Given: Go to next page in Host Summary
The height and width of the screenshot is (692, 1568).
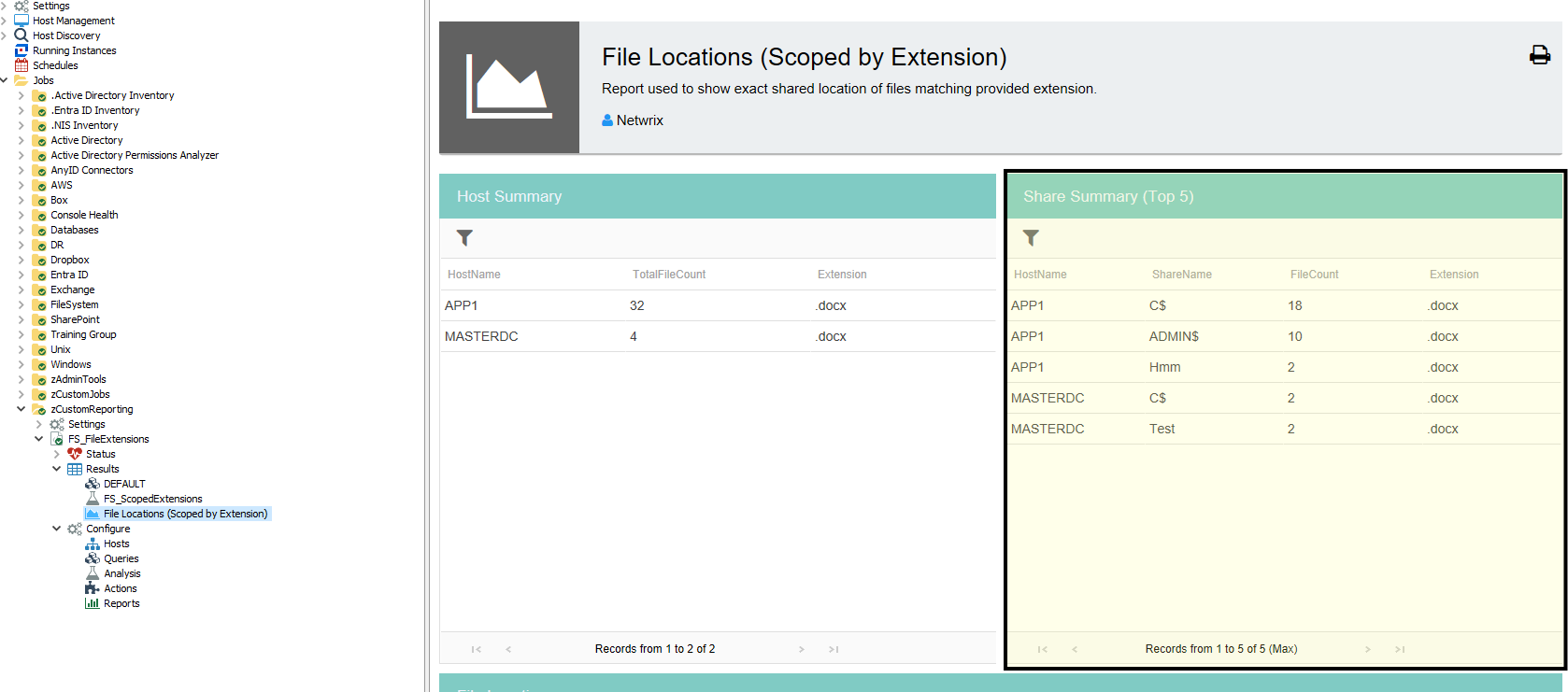Looking at the screenshot, I should click(801, 649).
